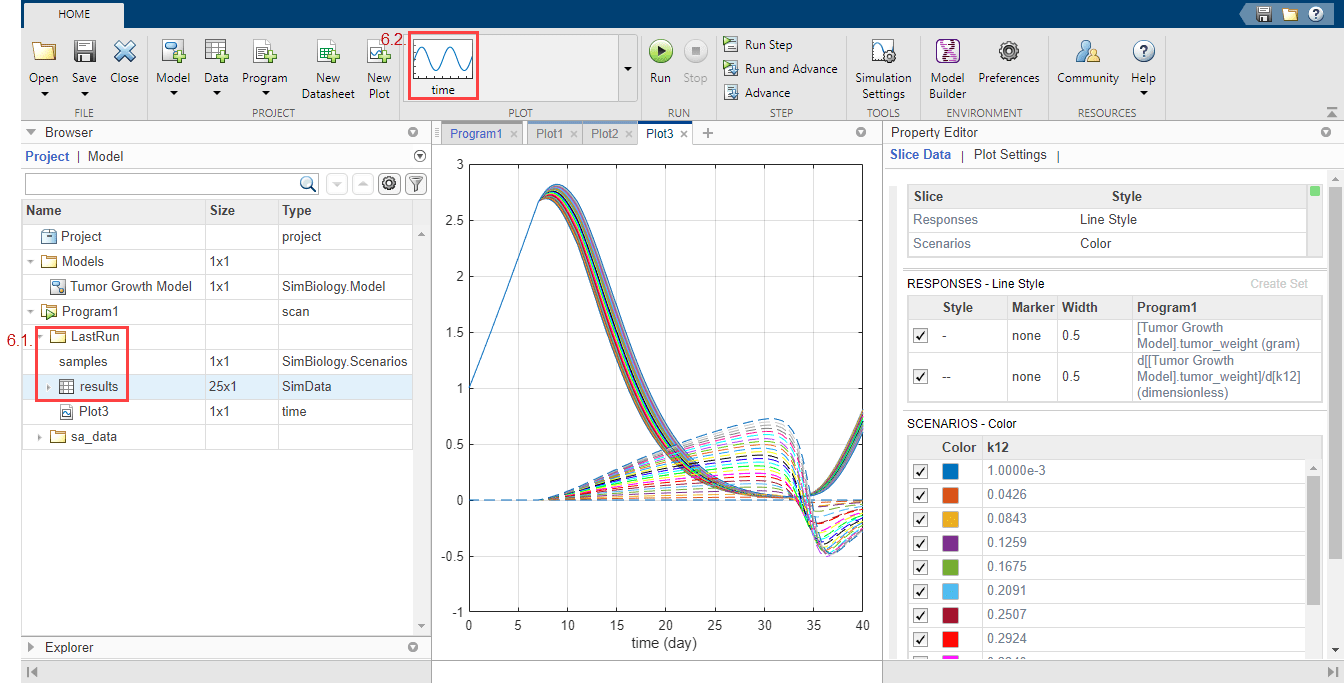The height and width of the screenshot is (683, 1344).
Task: Click the Run simulation button
Action: coord(660,52)
